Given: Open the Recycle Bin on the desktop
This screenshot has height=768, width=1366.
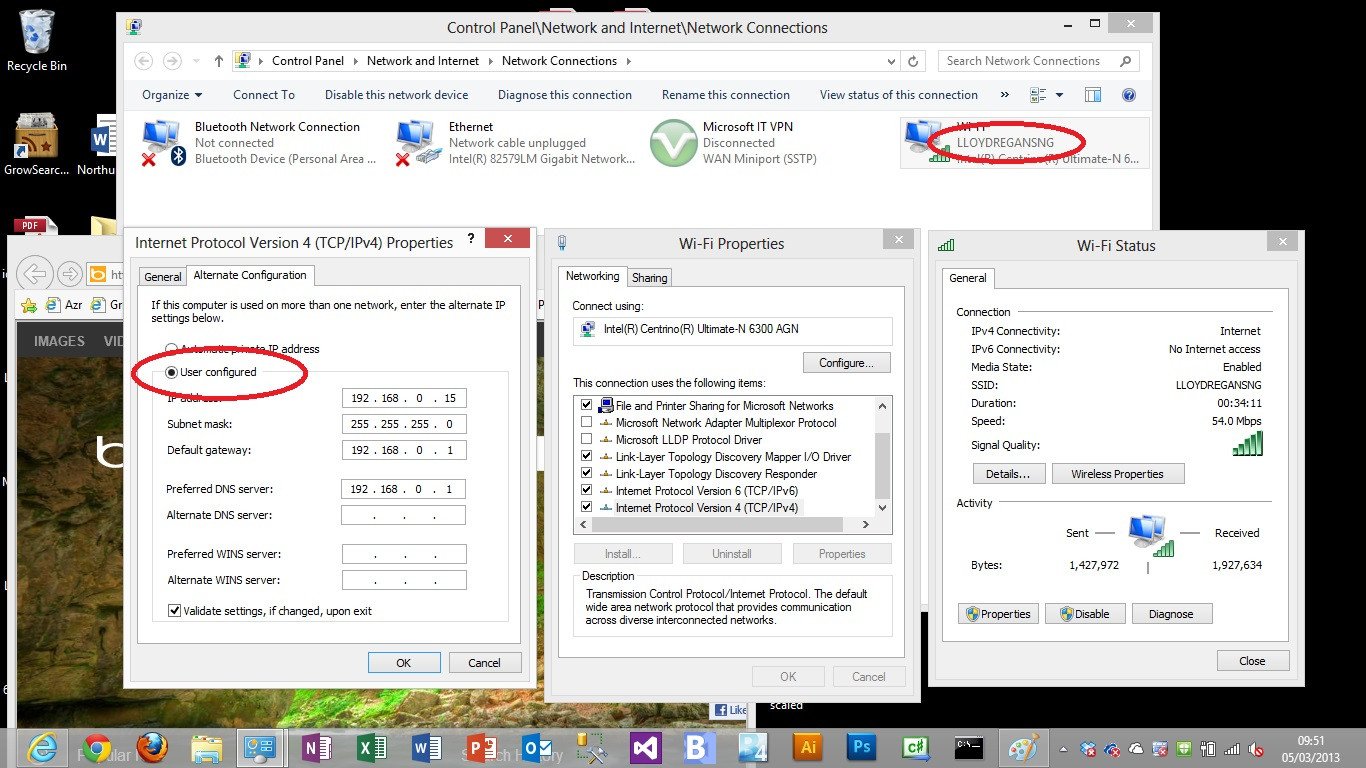Looking at the screenshot, I should coord(37,42).
